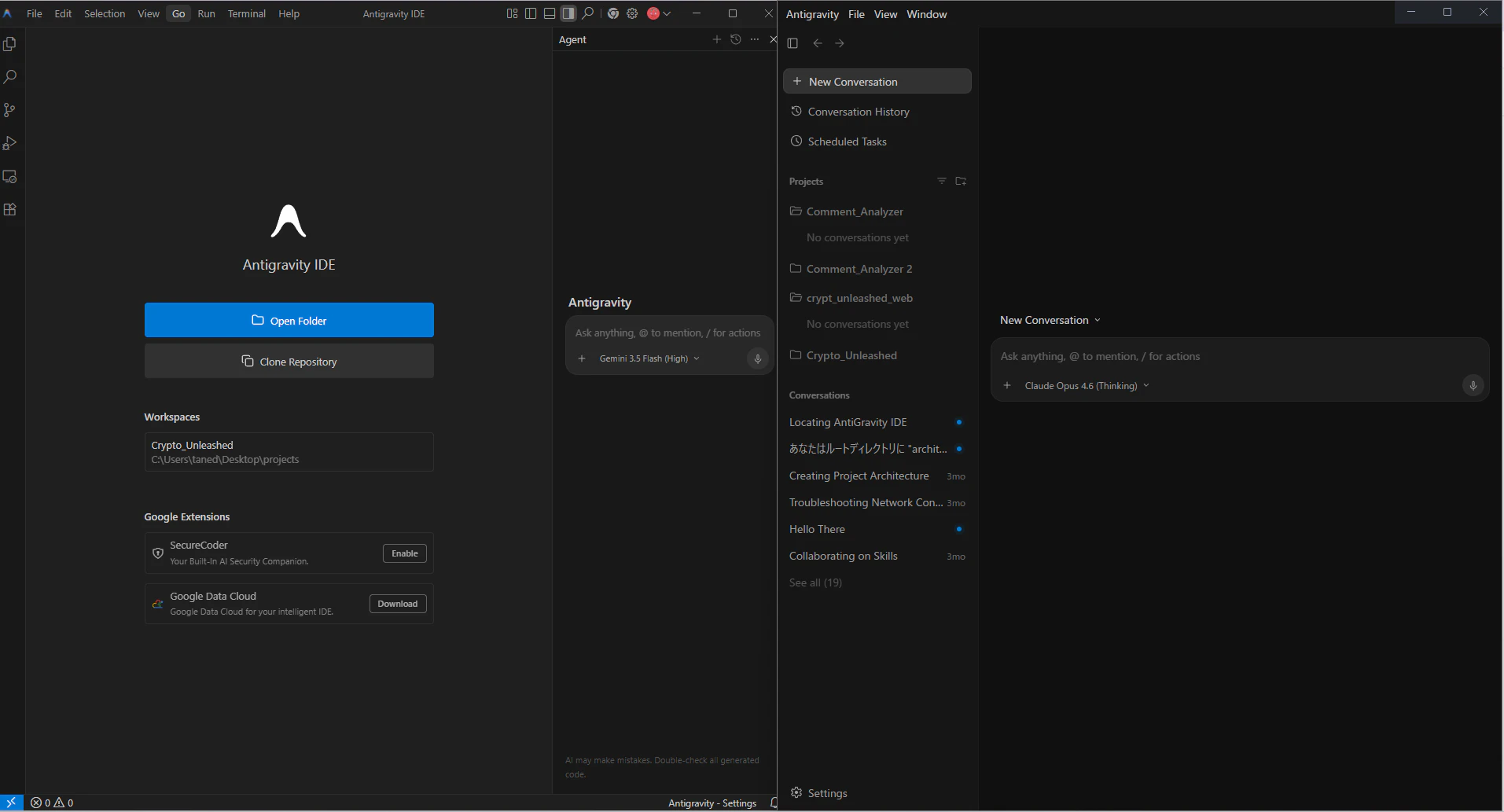Expand the account dropdown chevron beside the avatar
The width and height of the screenshot is (1504, 812).
(667, 13)
